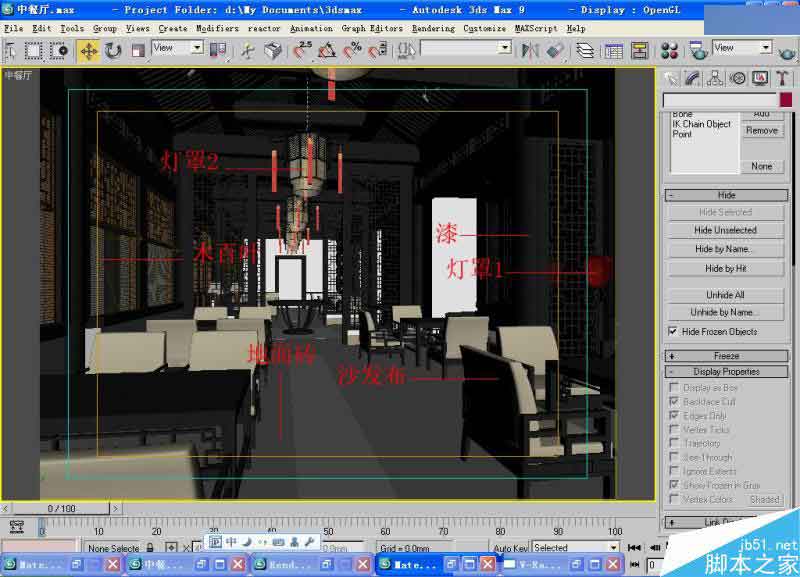Viewport: 800px width, 577px height.
Task: Open the Reference Coordinate System View dropdown
Action: 196,48
